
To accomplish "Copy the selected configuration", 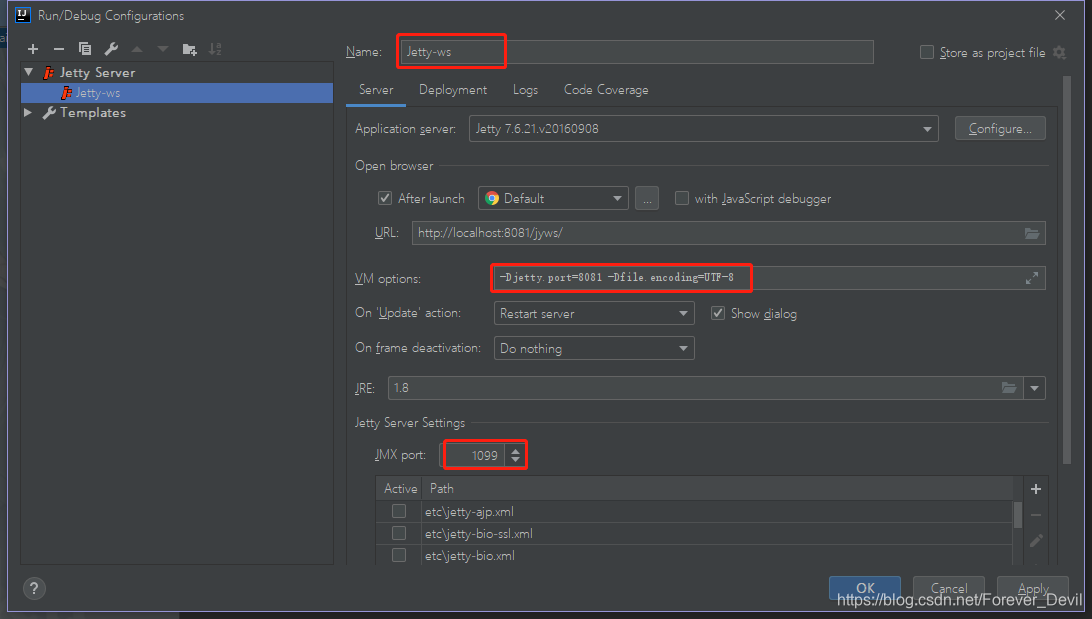I will pos(85,49).
